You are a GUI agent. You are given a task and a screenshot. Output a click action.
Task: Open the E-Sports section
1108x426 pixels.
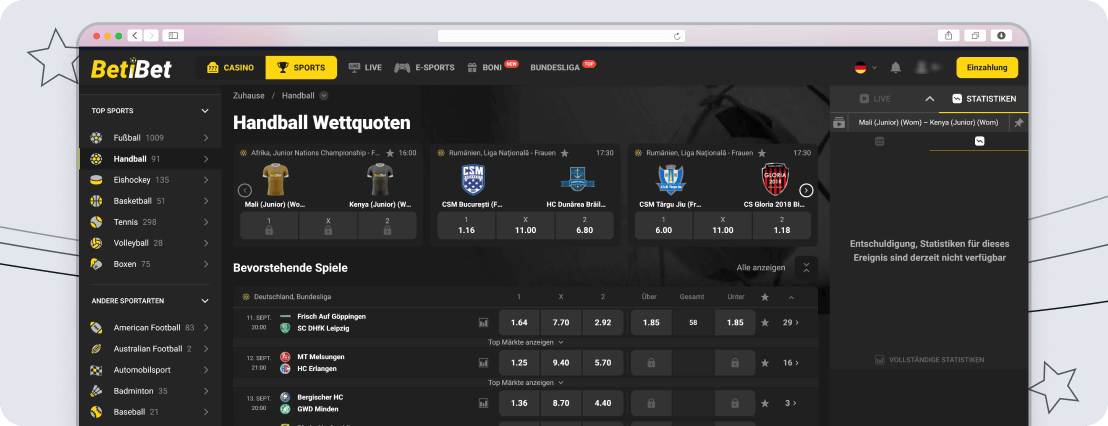point(424,68)
